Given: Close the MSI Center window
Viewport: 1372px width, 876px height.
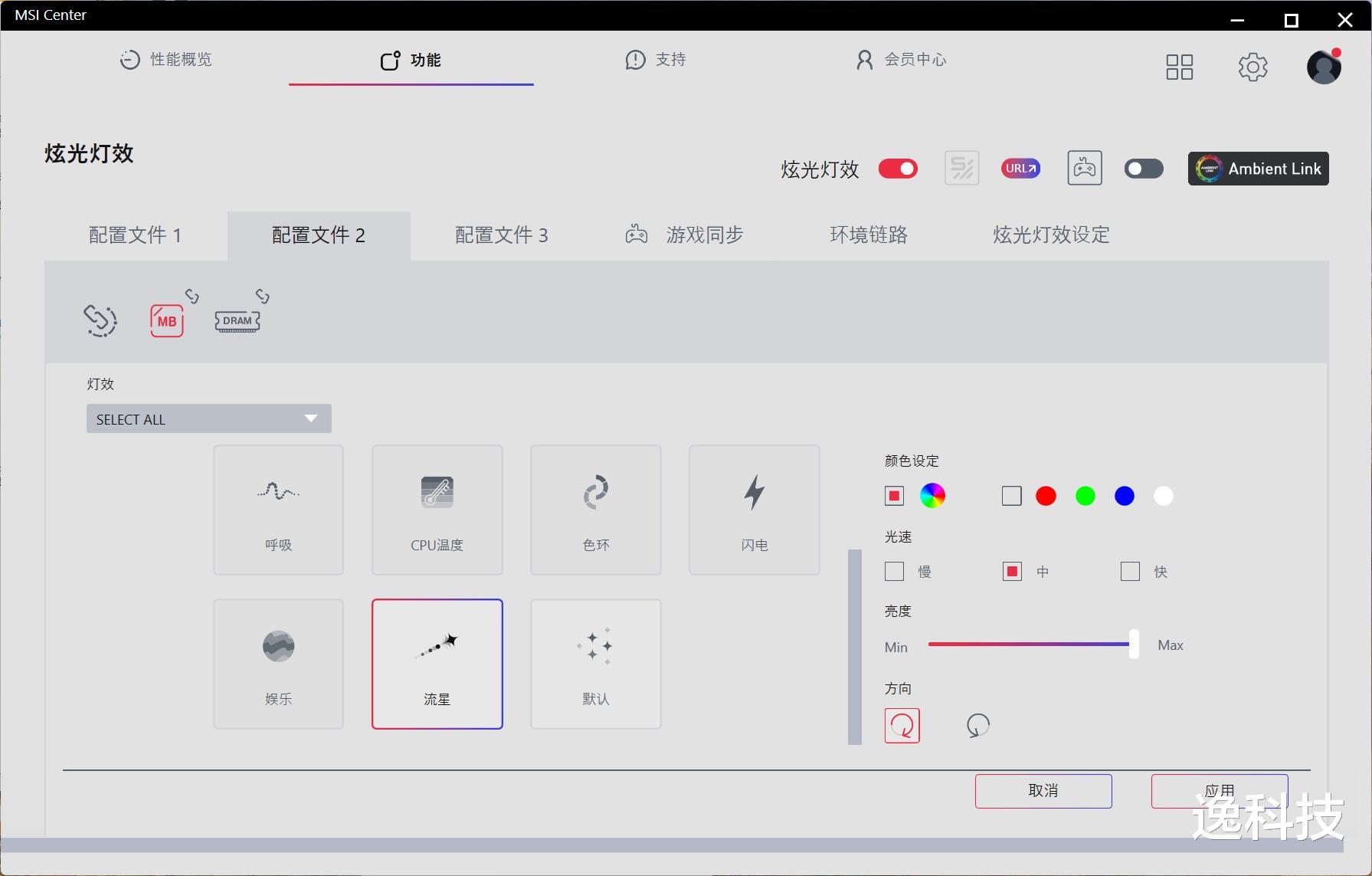Looking at the screenshot, I should point(1345,20).
